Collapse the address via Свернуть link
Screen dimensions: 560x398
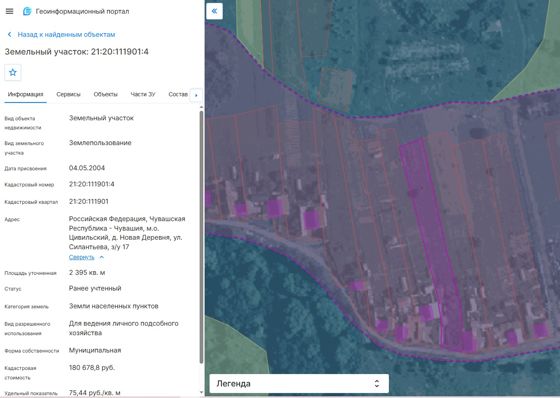(x=81, y=257)
